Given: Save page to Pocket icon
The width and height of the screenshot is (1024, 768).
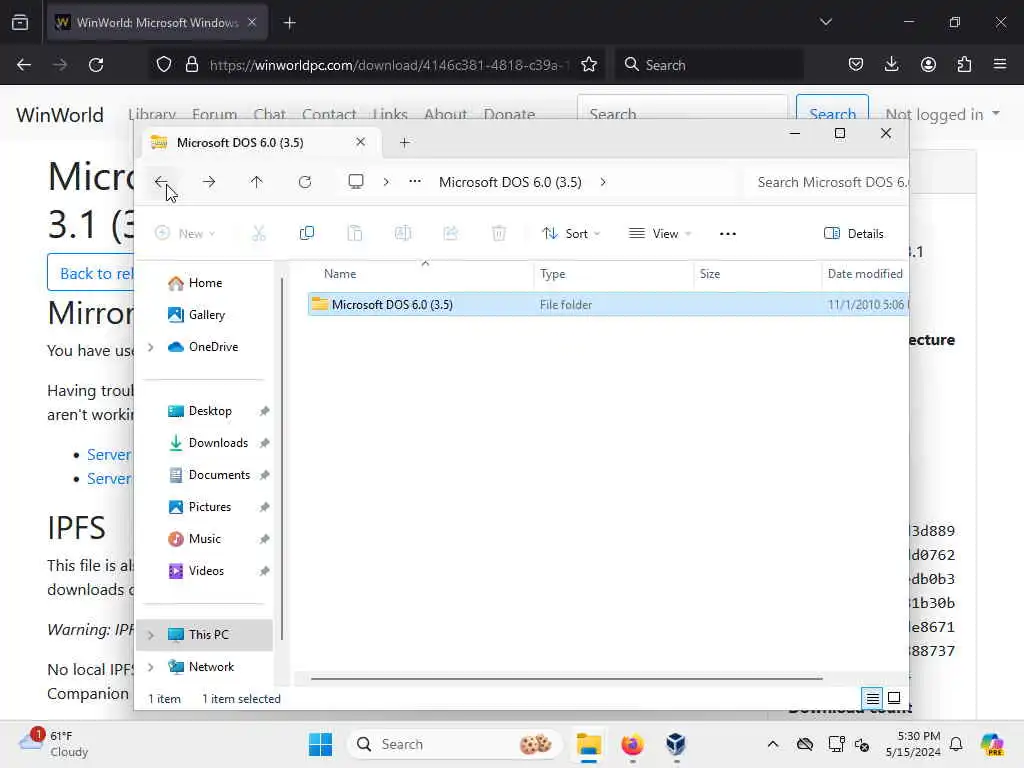Looking at the screenshot, I should (x=856, y=64).
